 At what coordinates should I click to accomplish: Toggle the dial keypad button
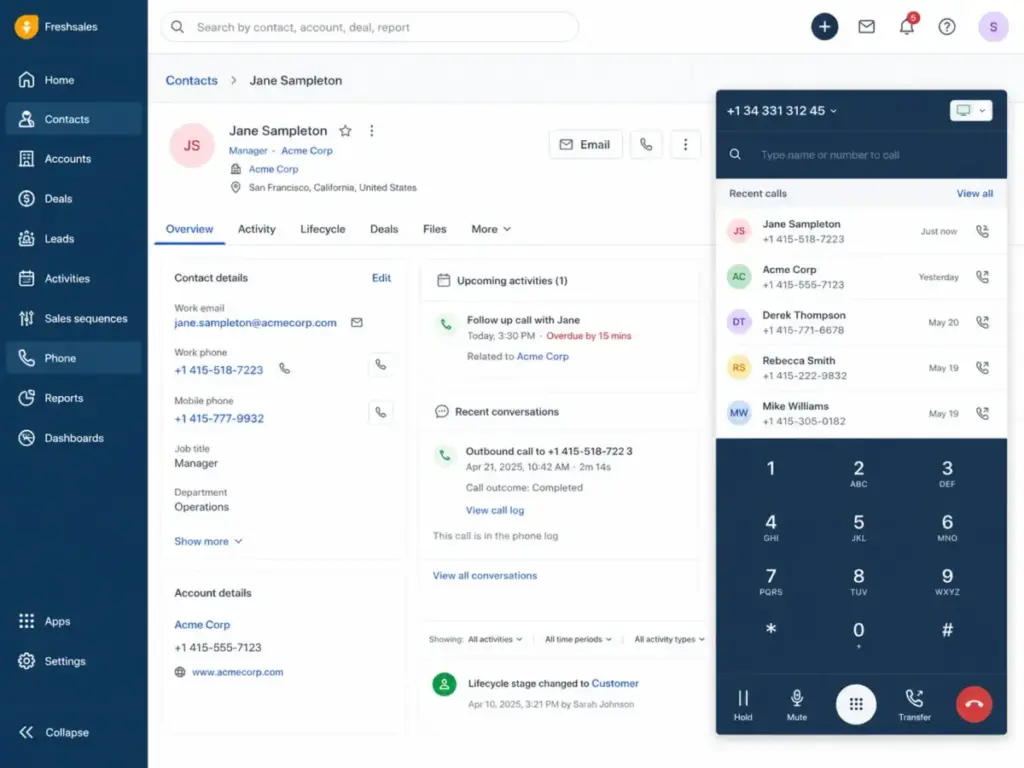(x=856, y=704)
